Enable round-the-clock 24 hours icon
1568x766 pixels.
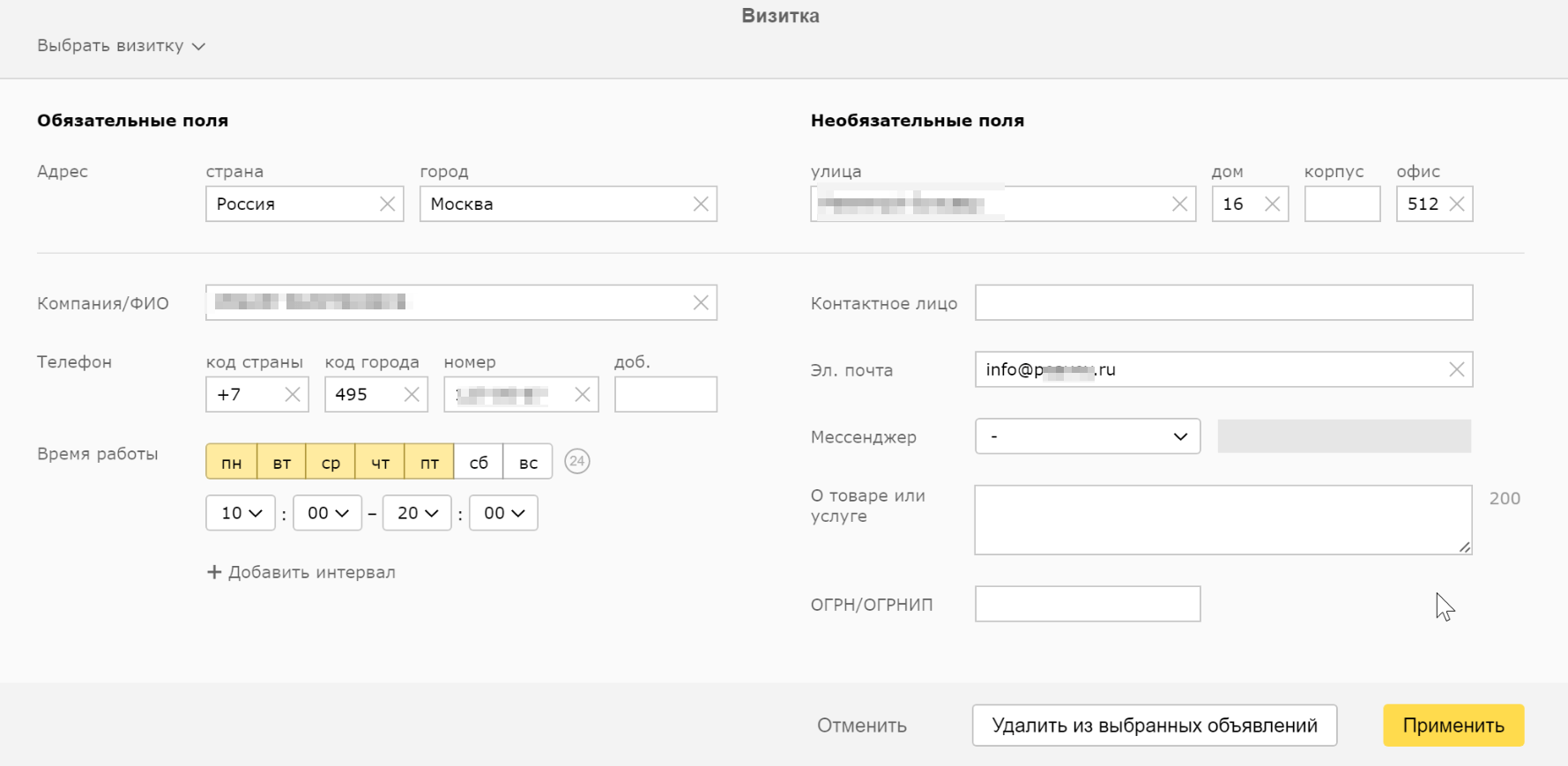pyautogui.click(x=576, y=461)
